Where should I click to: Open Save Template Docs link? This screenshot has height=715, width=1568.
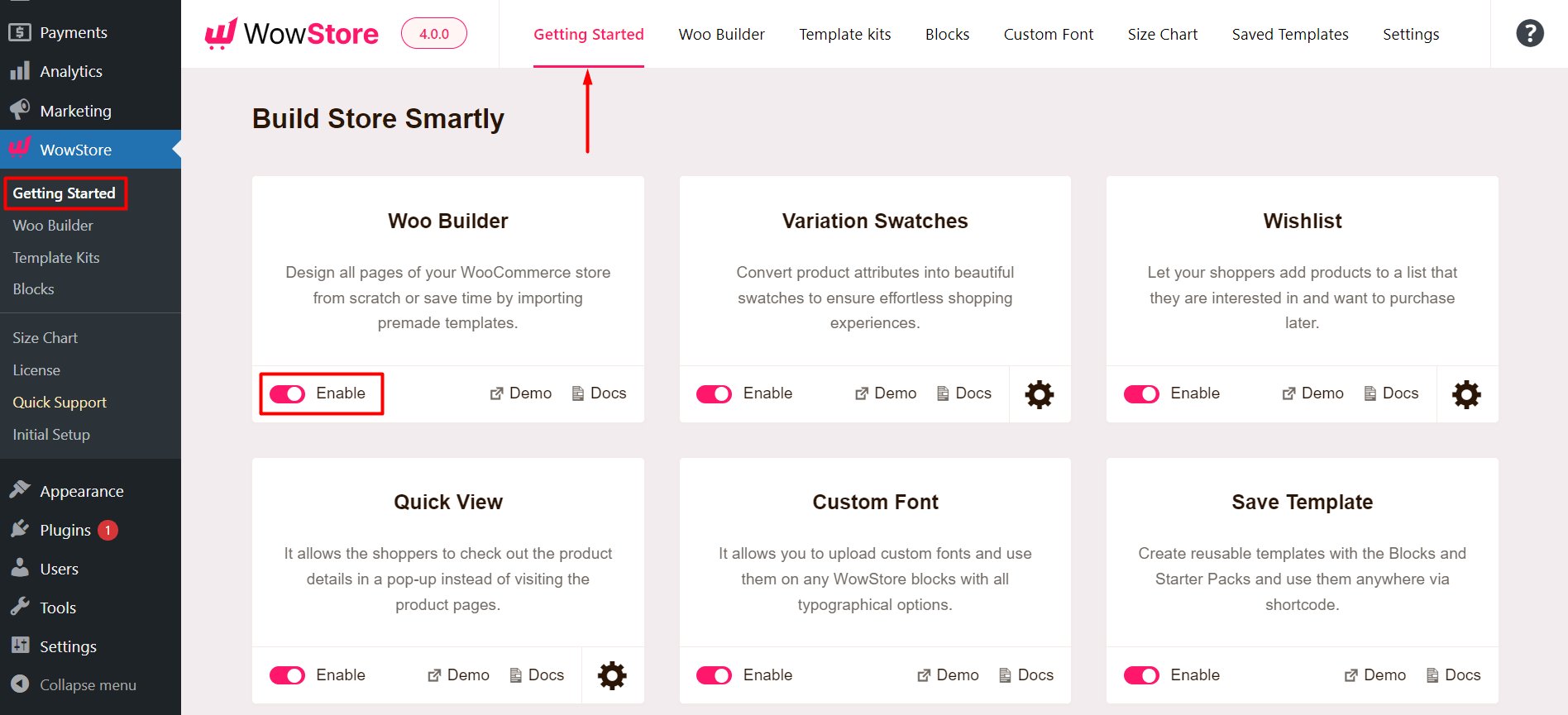(x=1453, y=674)
